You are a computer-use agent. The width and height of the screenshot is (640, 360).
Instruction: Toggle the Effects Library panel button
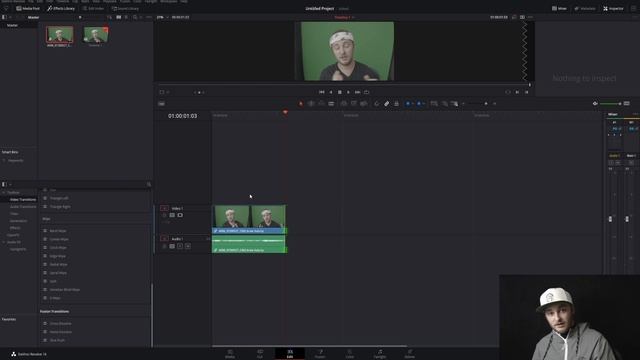61,8
